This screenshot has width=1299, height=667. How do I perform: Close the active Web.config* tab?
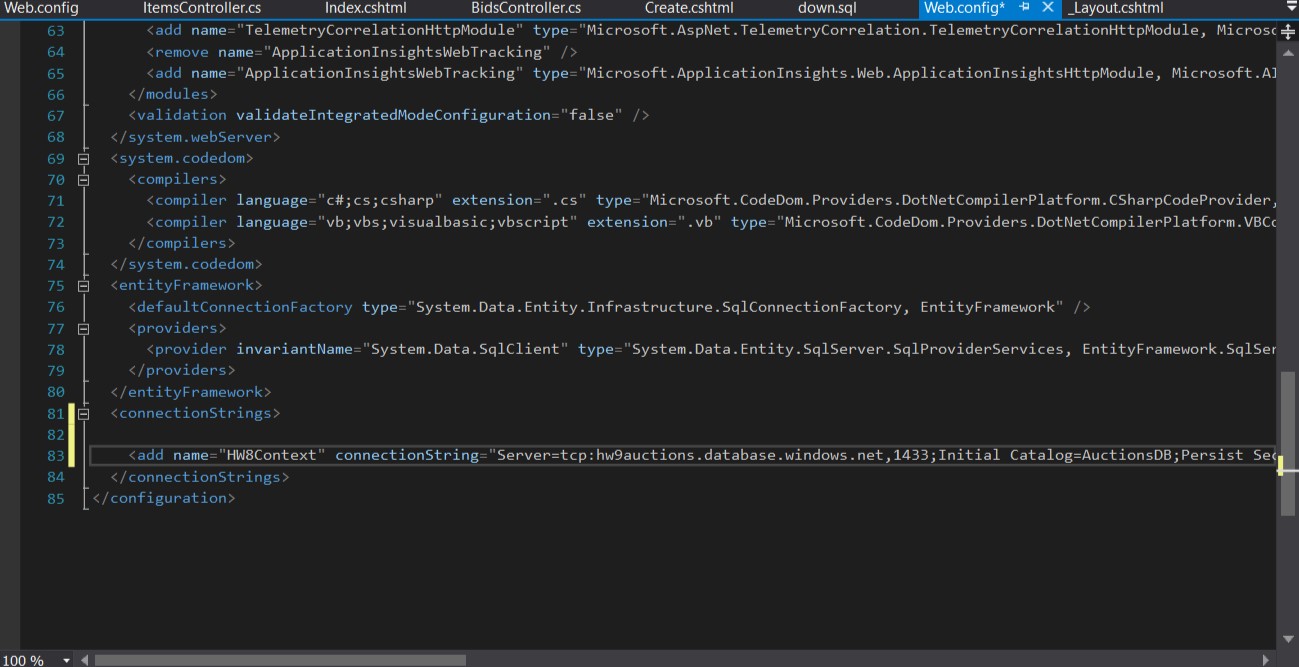tap(1047, 8)
